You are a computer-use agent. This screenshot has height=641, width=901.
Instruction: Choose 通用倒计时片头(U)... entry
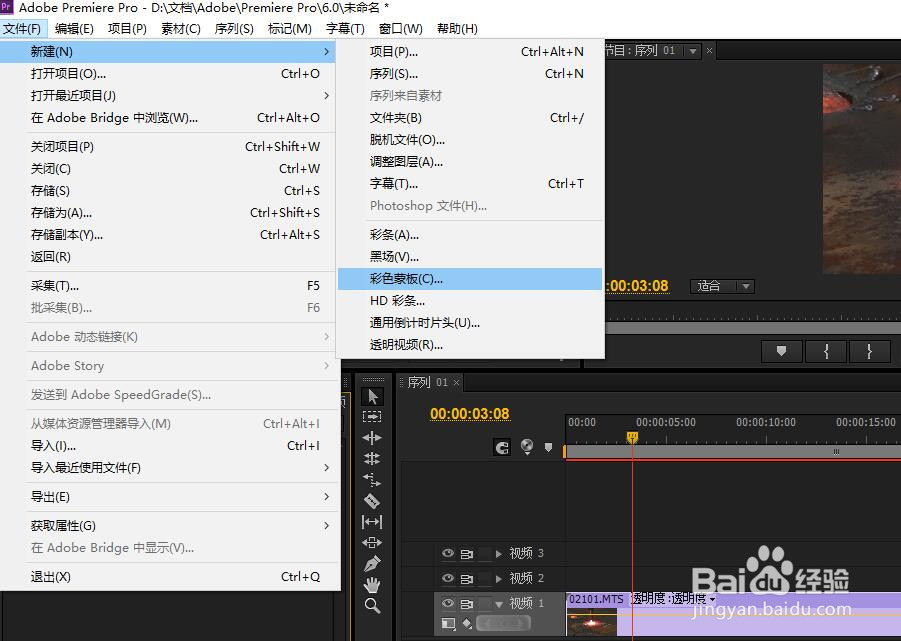pos(470,323)
